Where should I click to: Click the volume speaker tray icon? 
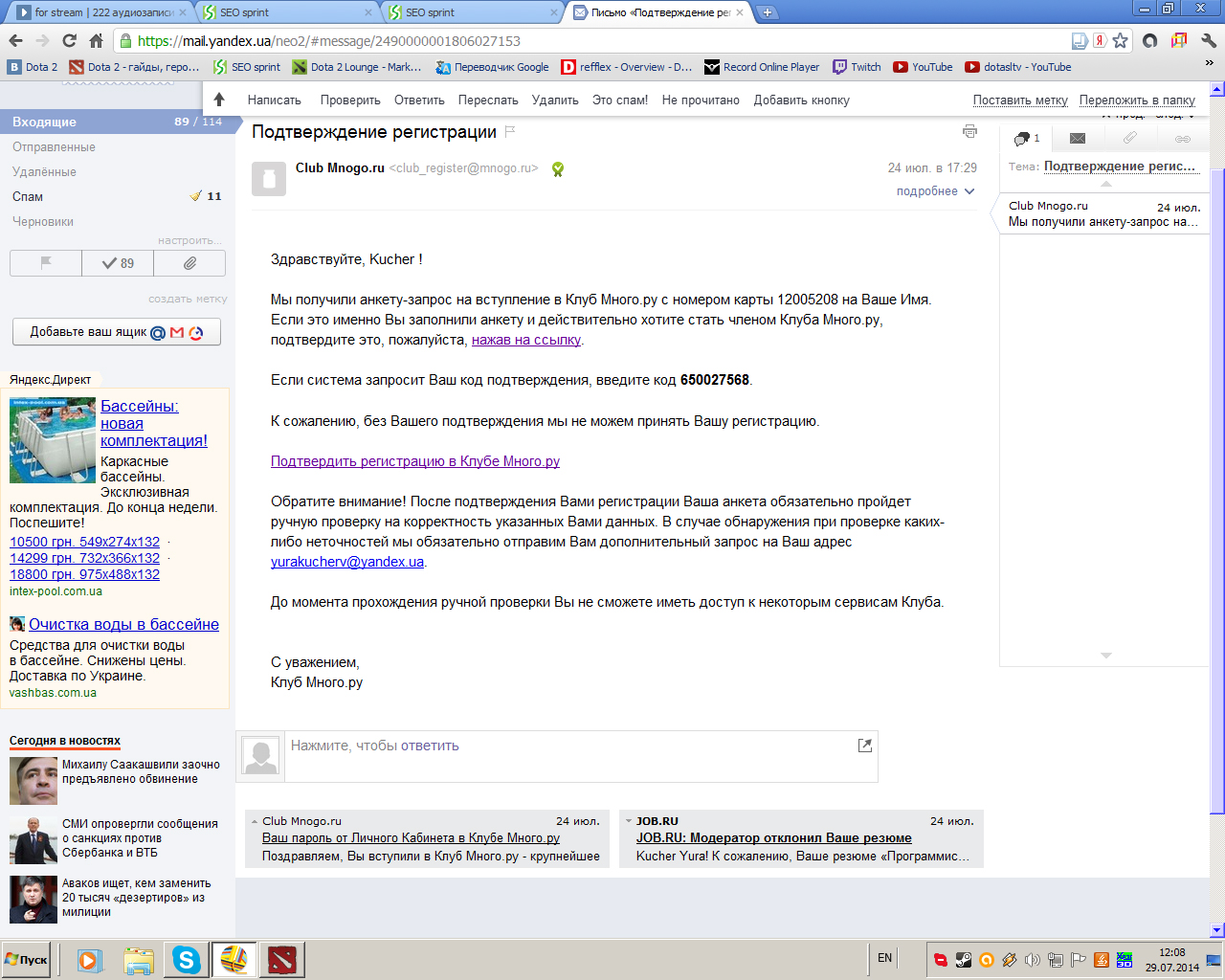tap(1032, 960)
